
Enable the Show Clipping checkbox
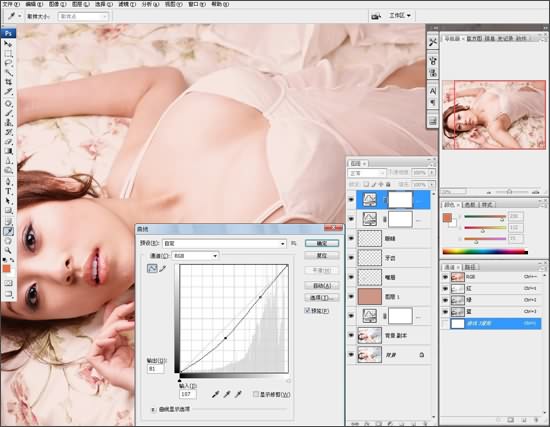[x=256, y=394]
